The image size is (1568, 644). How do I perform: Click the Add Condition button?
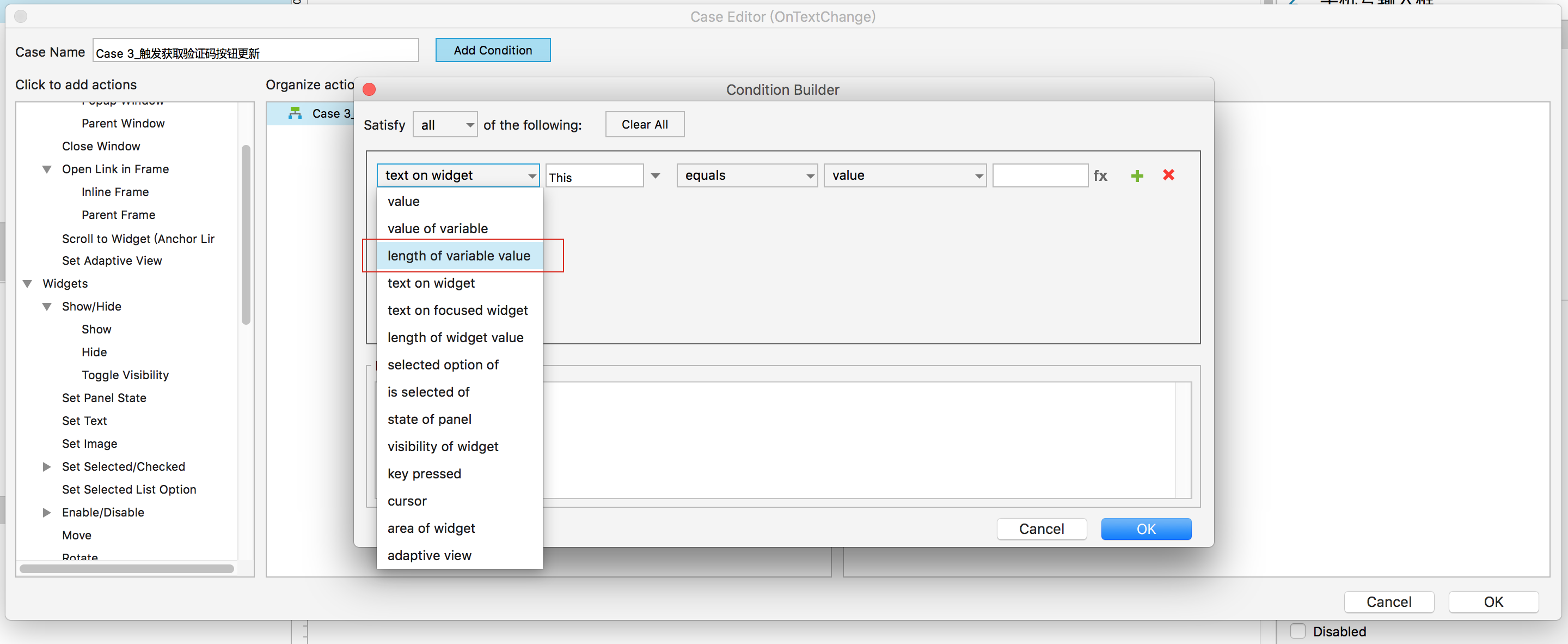[x=492, y=51]
